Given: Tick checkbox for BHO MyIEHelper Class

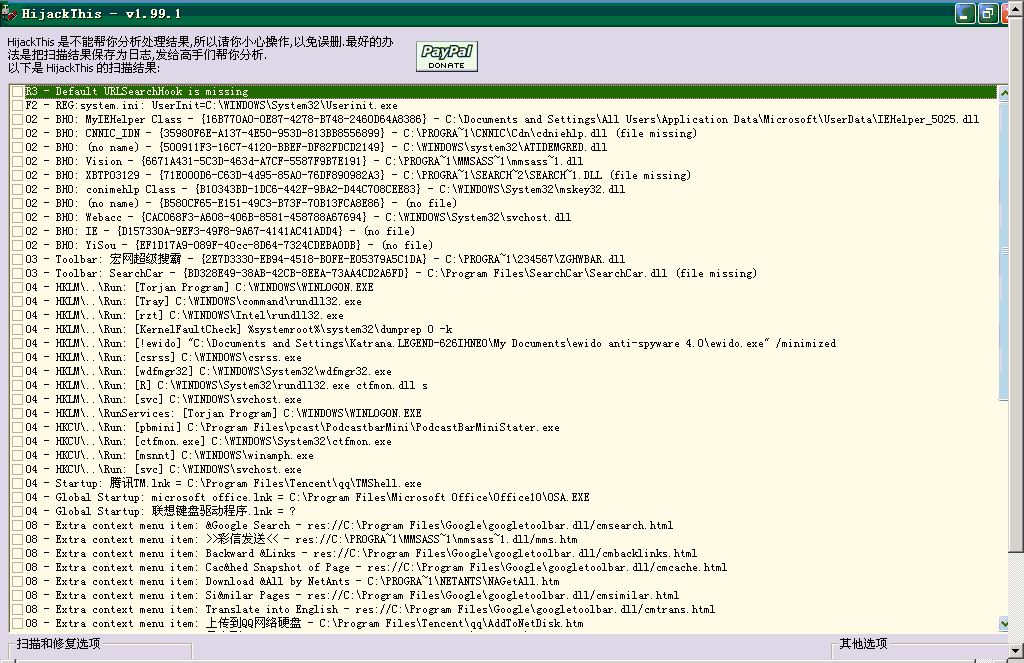Looking at the screenshot, I should (18, 120).
